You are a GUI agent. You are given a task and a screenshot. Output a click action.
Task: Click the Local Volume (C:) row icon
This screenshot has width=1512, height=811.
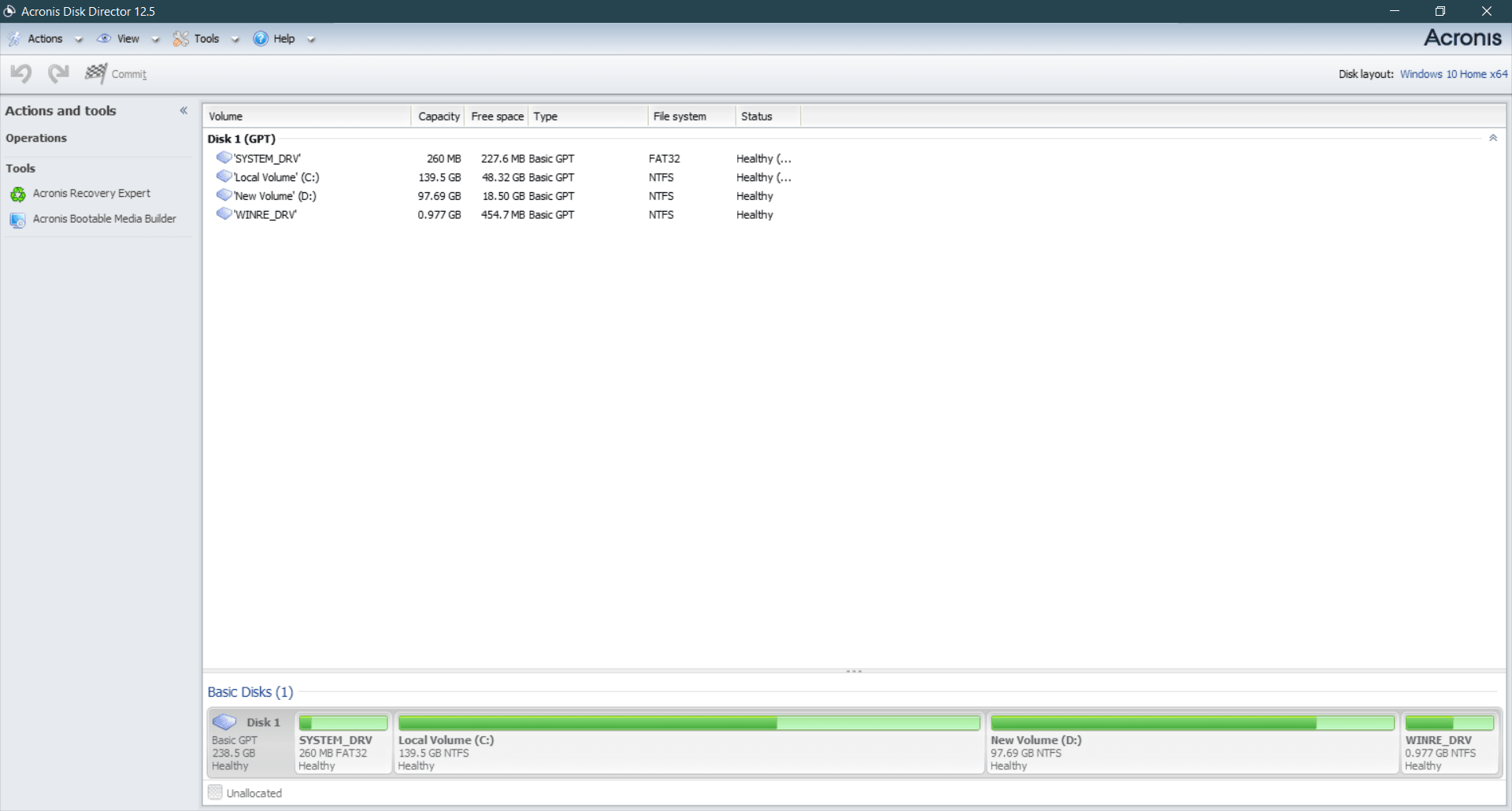click(x=224, y=176)
